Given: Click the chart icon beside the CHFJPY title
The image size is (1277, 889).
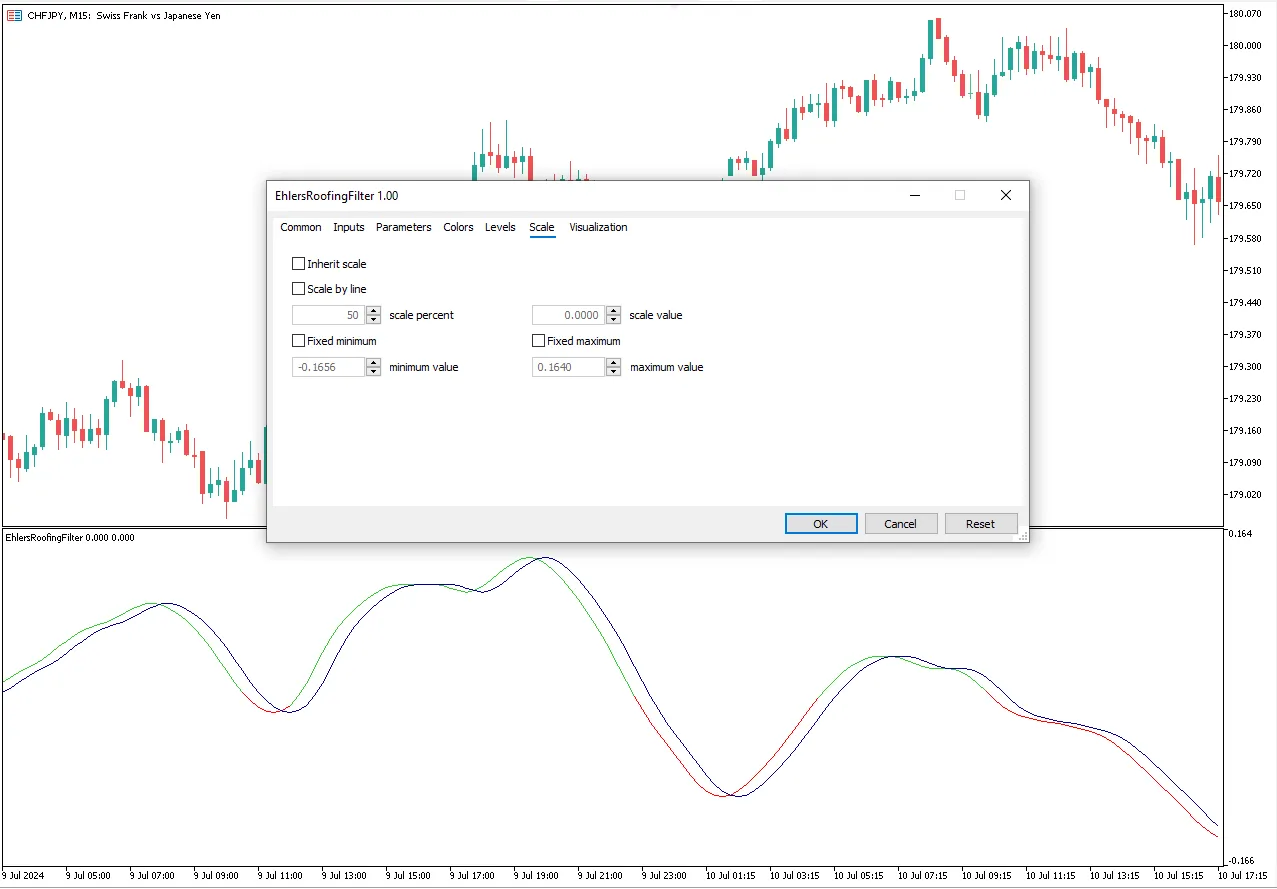Looking at the screenshot, I should coord(14,16).
